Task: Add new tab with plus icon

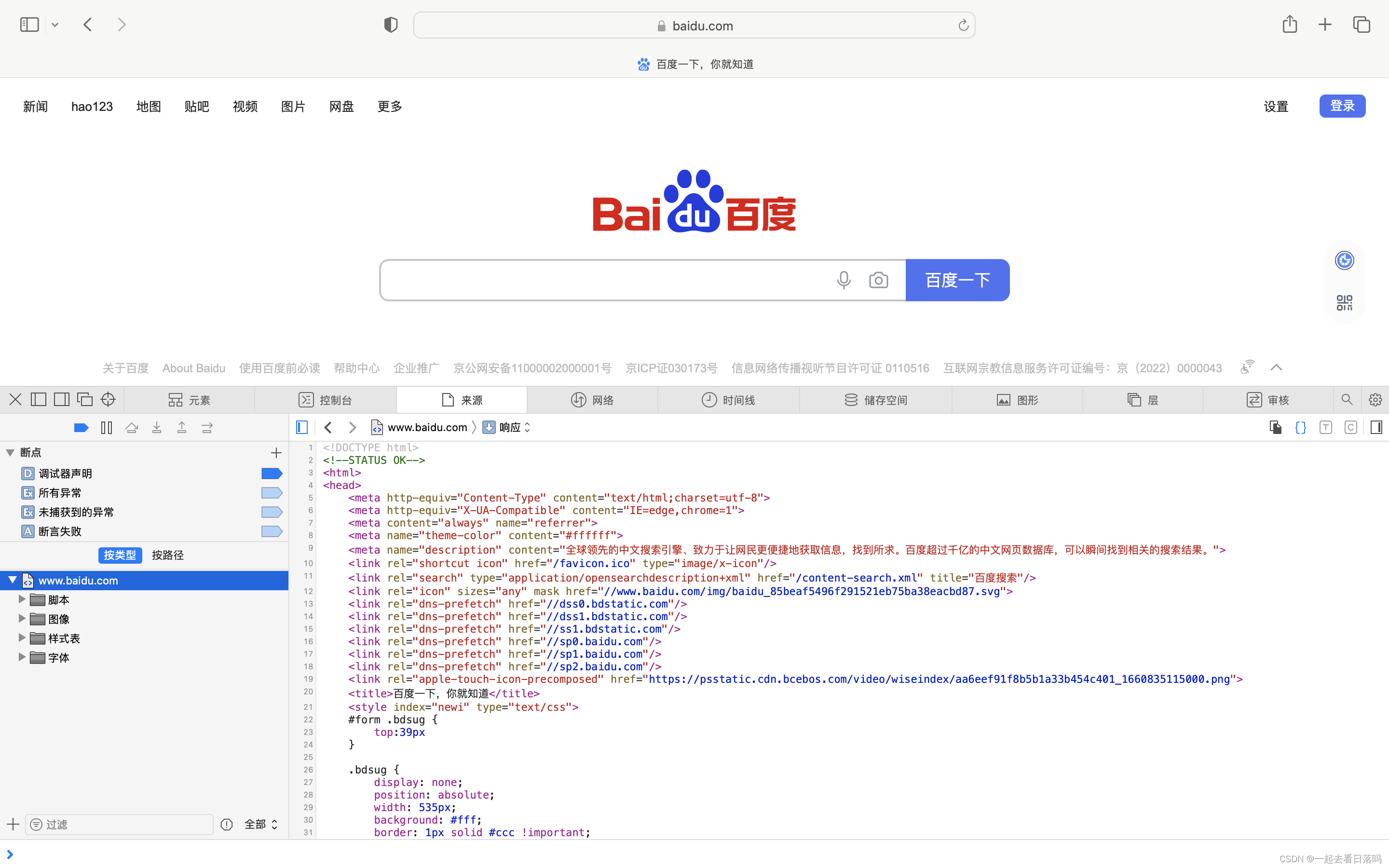Action: (1325, 25)
